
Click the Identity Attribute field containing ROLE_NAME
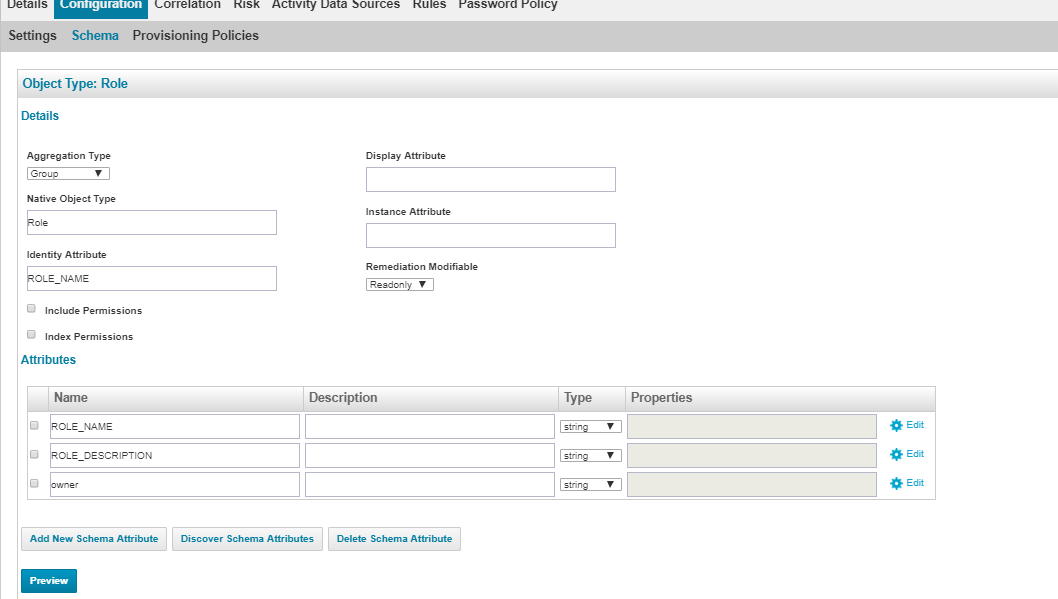(151, 278)
